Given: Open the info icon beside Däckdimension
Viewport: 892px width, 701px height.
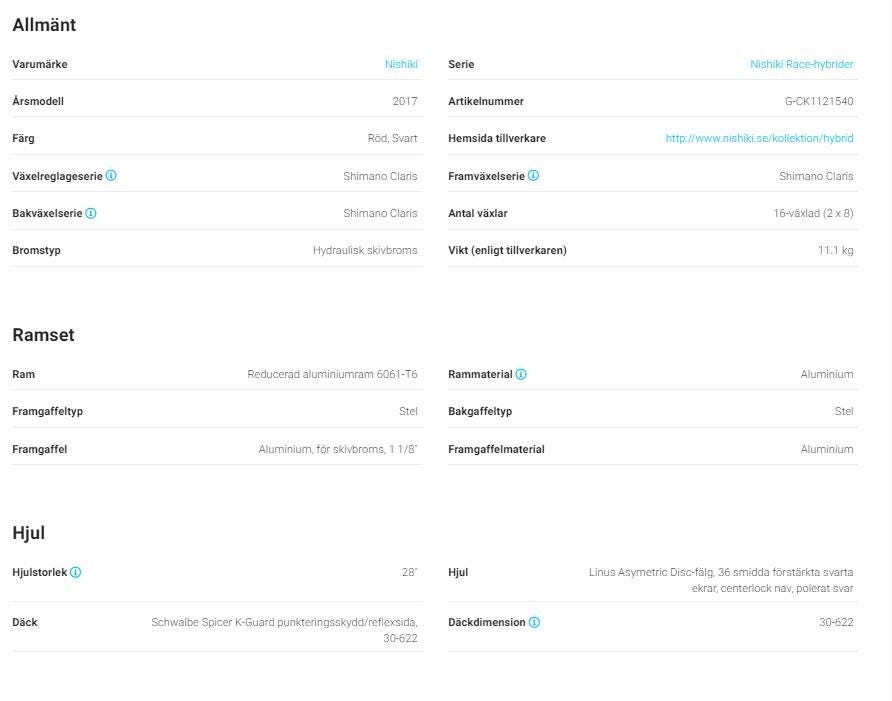Looking at the screenshot, I should [x=534, y=623].
